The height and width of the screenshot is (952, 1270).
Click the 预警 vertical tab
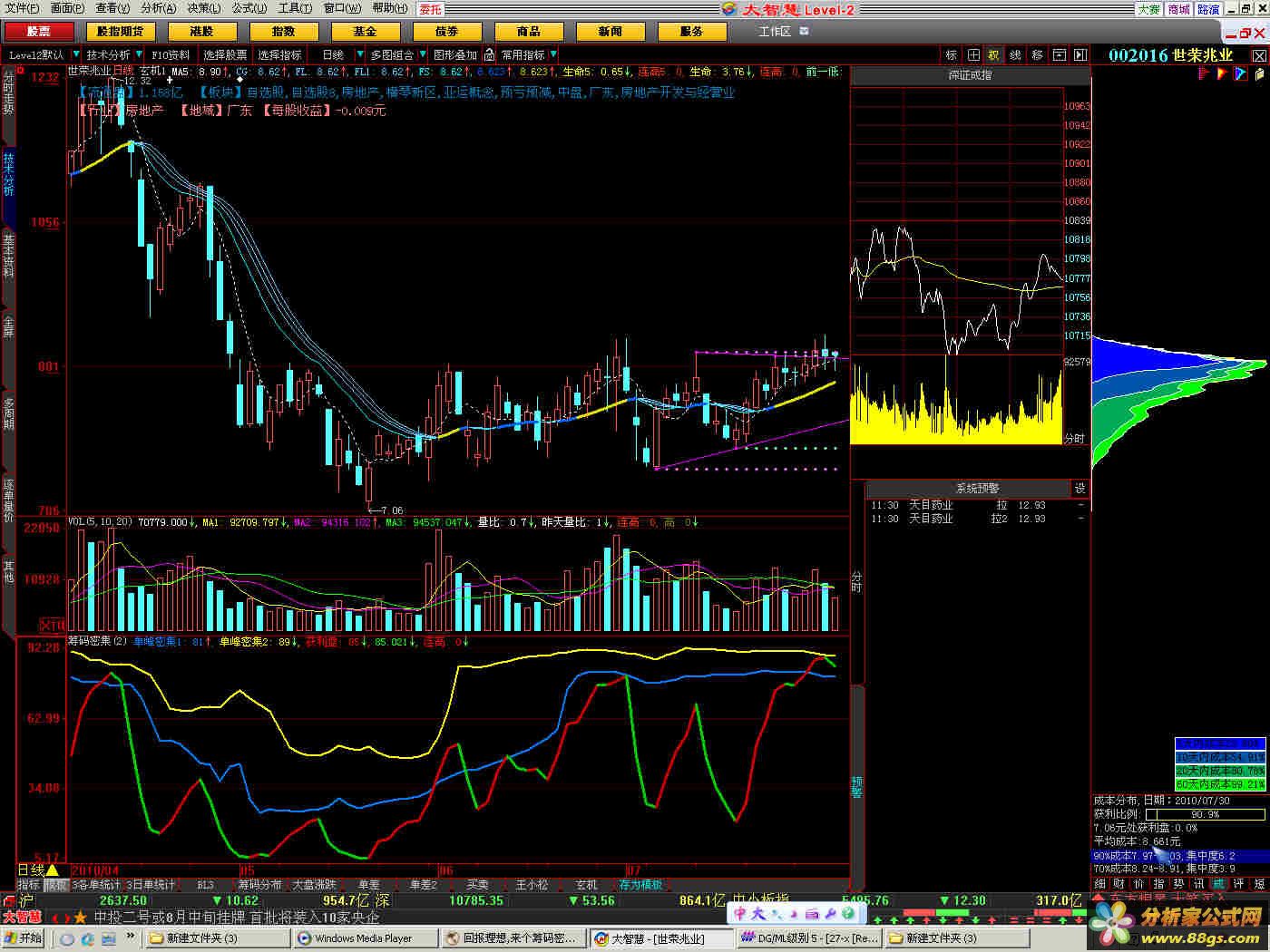(x=857, y=786)
